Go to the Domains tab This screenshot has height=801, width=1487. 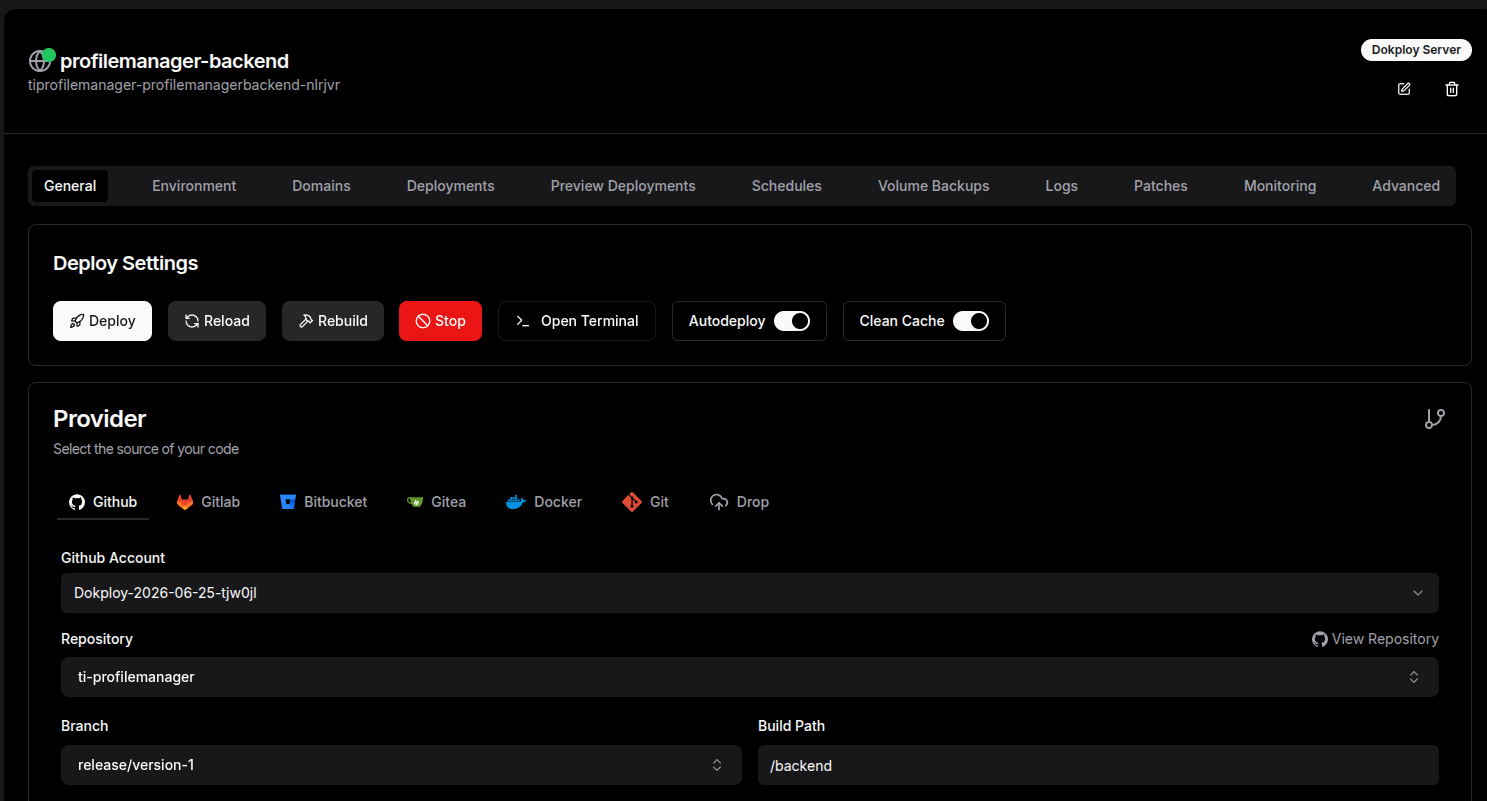tap(321, 186)
